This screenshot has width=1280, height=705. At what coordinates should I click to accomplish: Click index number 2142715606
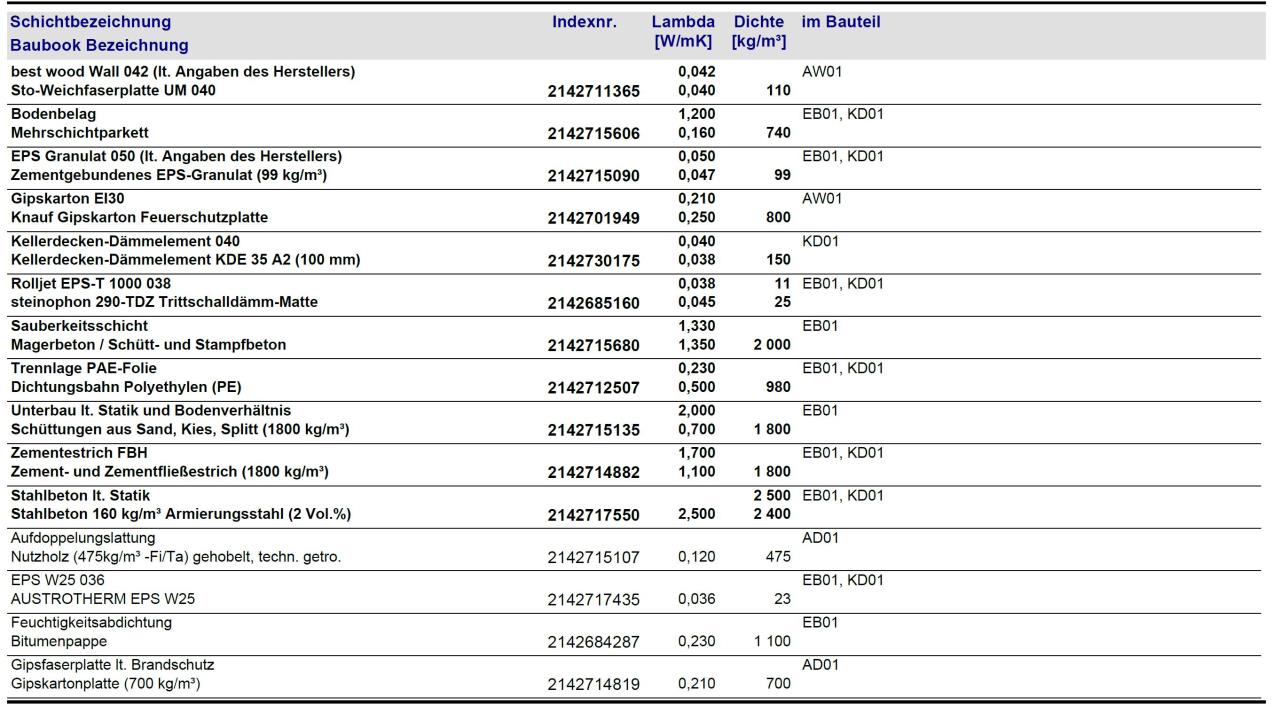[593, 134]
